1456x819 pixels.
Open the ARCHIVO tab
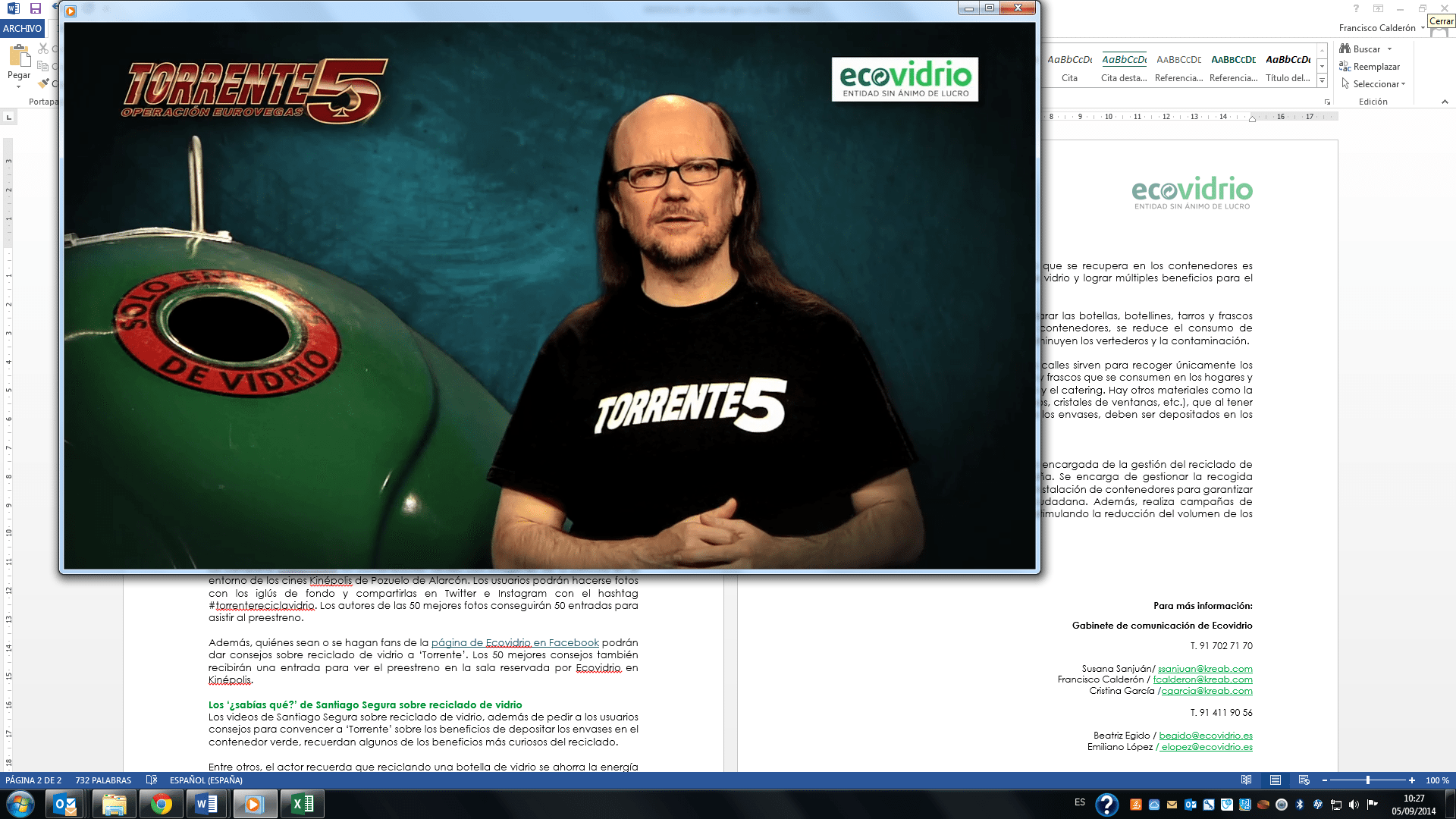point(22,28)
